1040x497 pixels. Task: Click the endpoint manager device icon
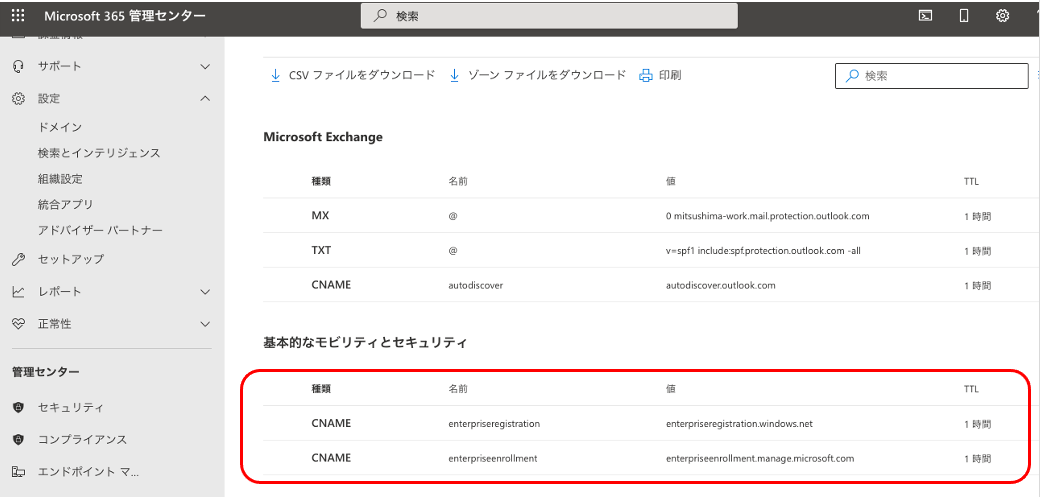(x=19, y=472)
